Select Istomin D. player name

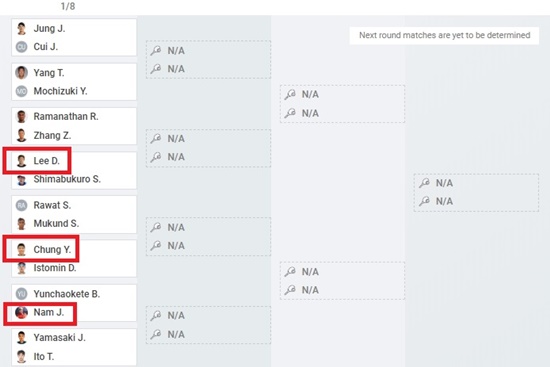pyautogui.click(x=55, y=268)
